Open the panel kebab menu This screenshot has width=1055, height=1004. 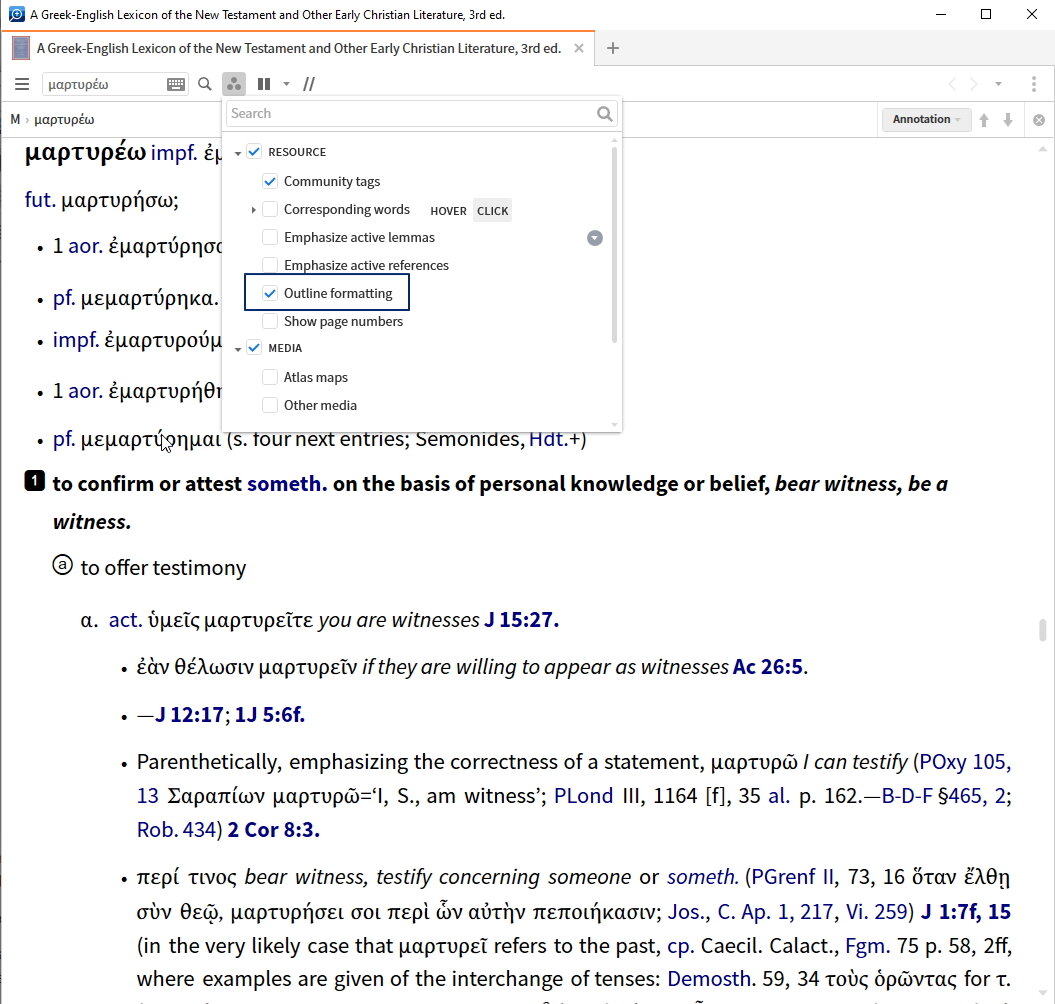pos(1033,84)
